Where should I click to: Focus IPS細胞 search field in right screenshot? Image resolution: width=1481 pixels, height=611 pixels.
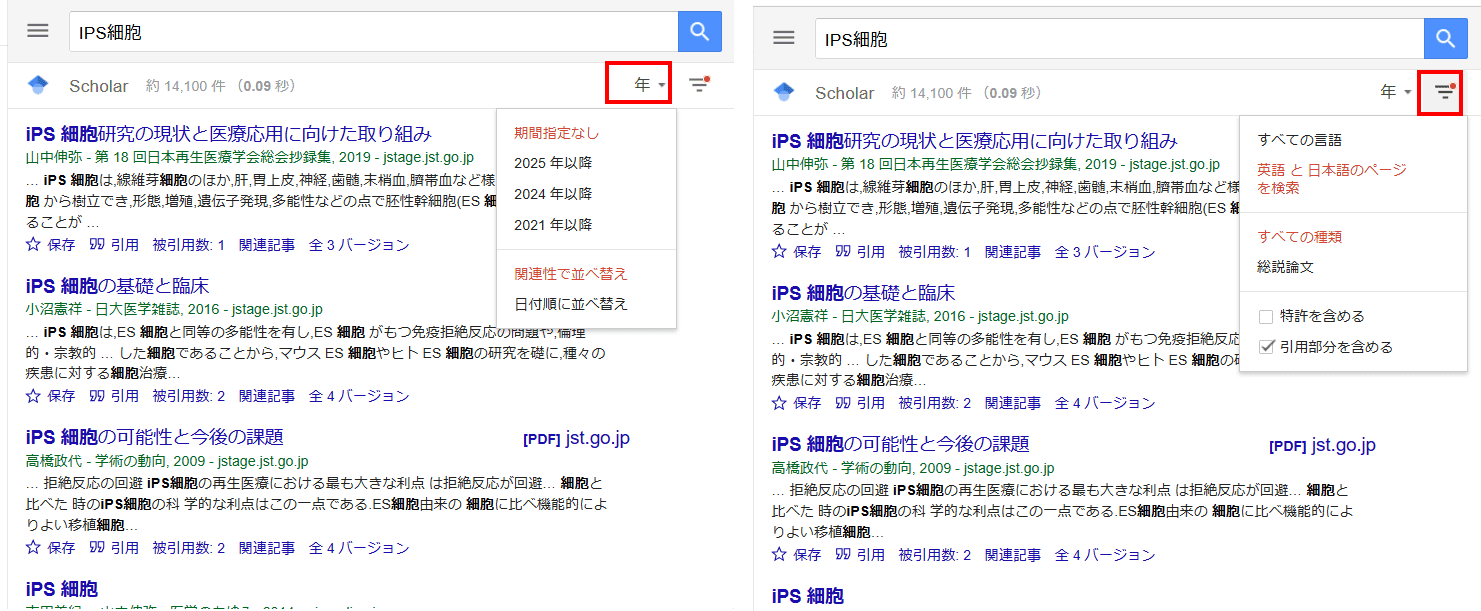(x=1120, y=39)
